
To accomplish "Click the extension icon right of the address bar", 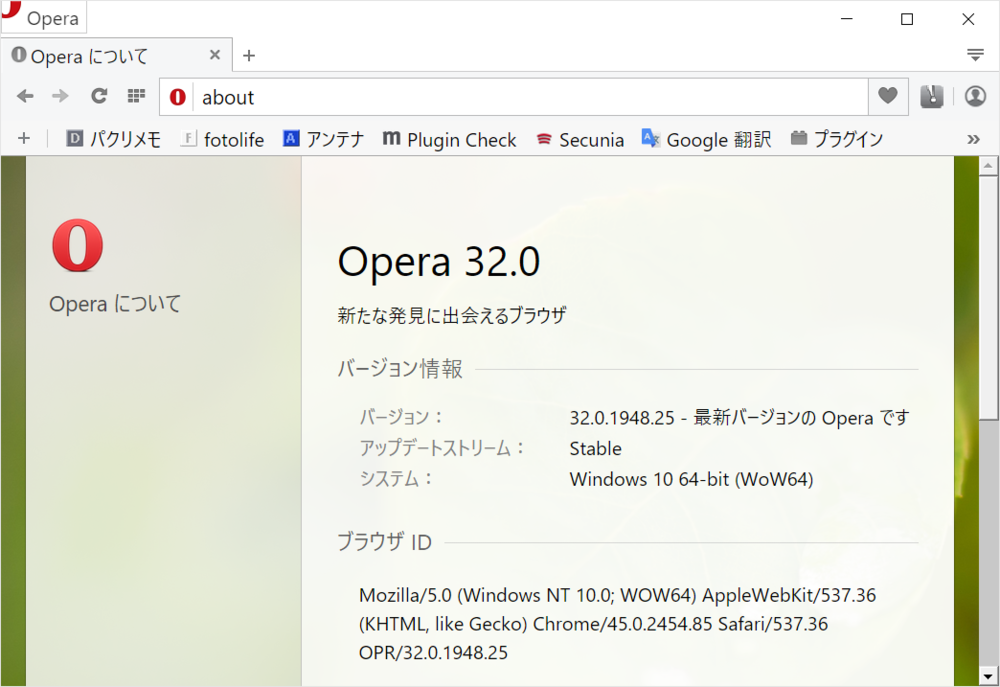I will pyautogui.click(x=931, y=96).
